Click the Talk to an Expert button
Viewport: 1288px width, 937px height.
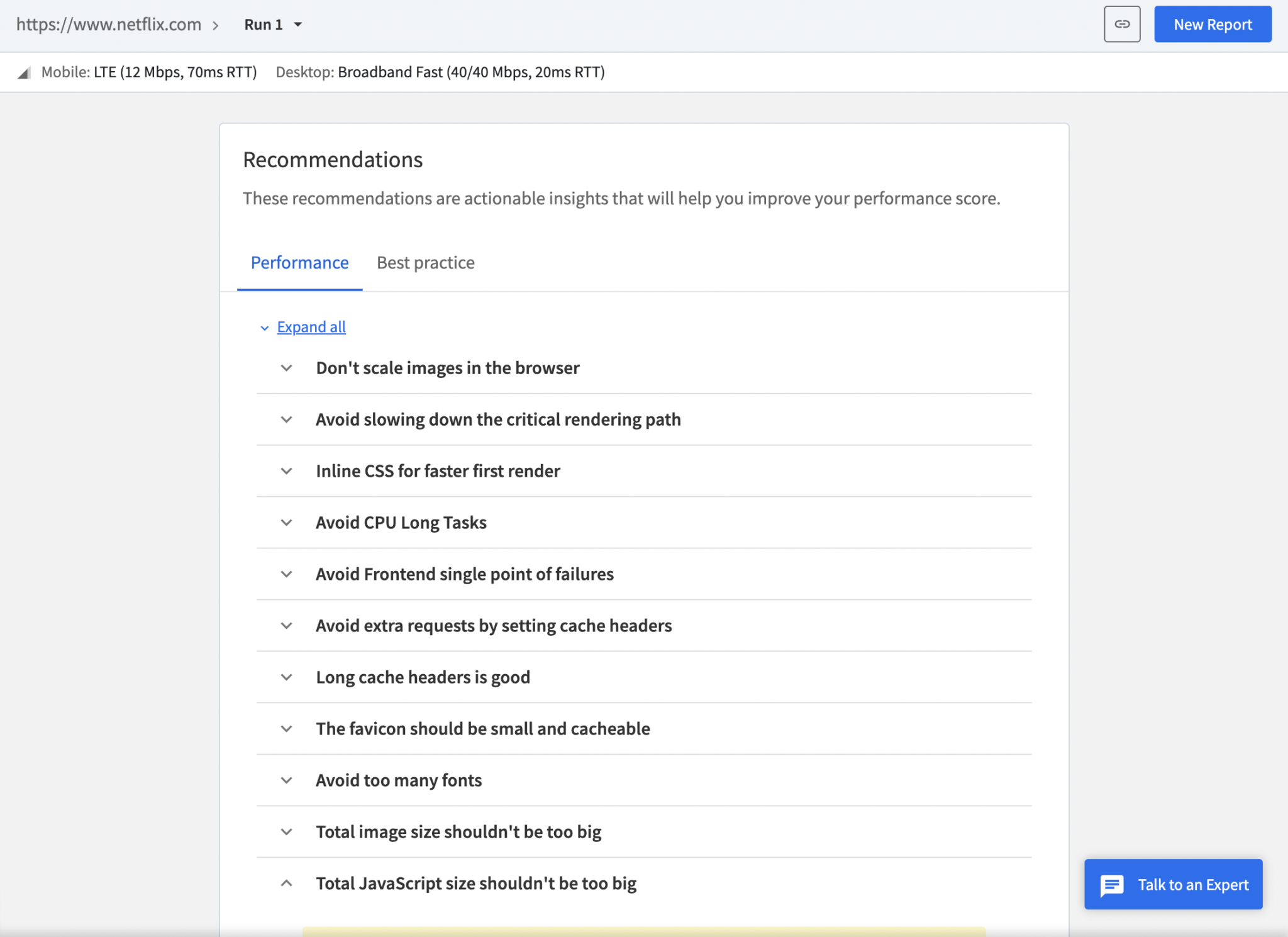click(1173, 884)
